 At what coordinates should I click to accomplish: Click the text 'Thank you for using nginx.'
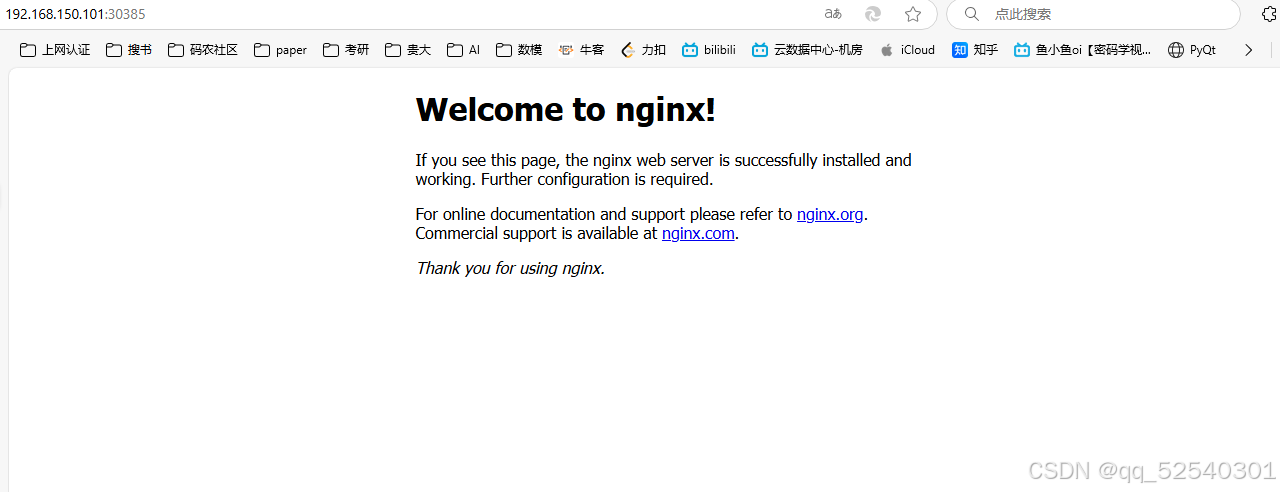tap(510, 268)
